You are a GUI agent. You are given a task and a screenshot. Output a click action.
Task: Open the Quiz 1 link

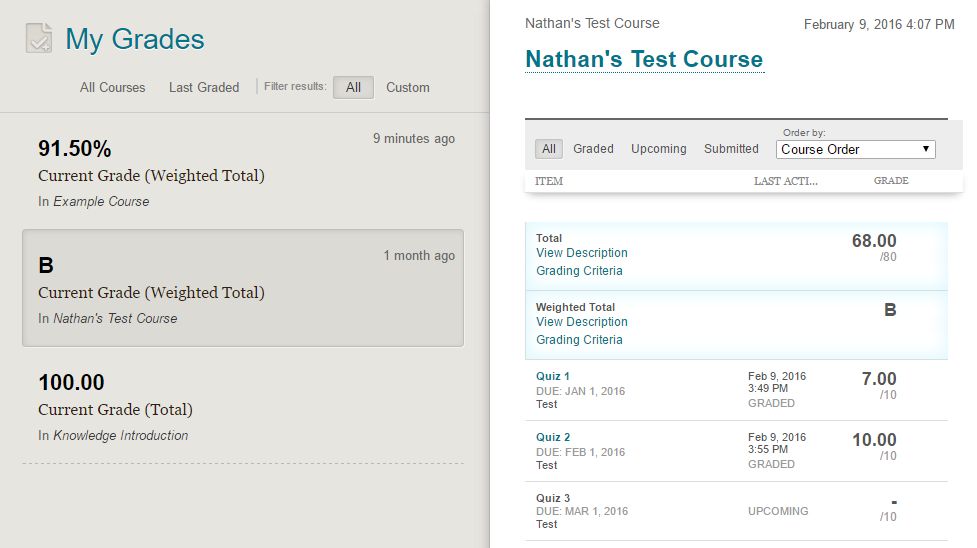553,376
